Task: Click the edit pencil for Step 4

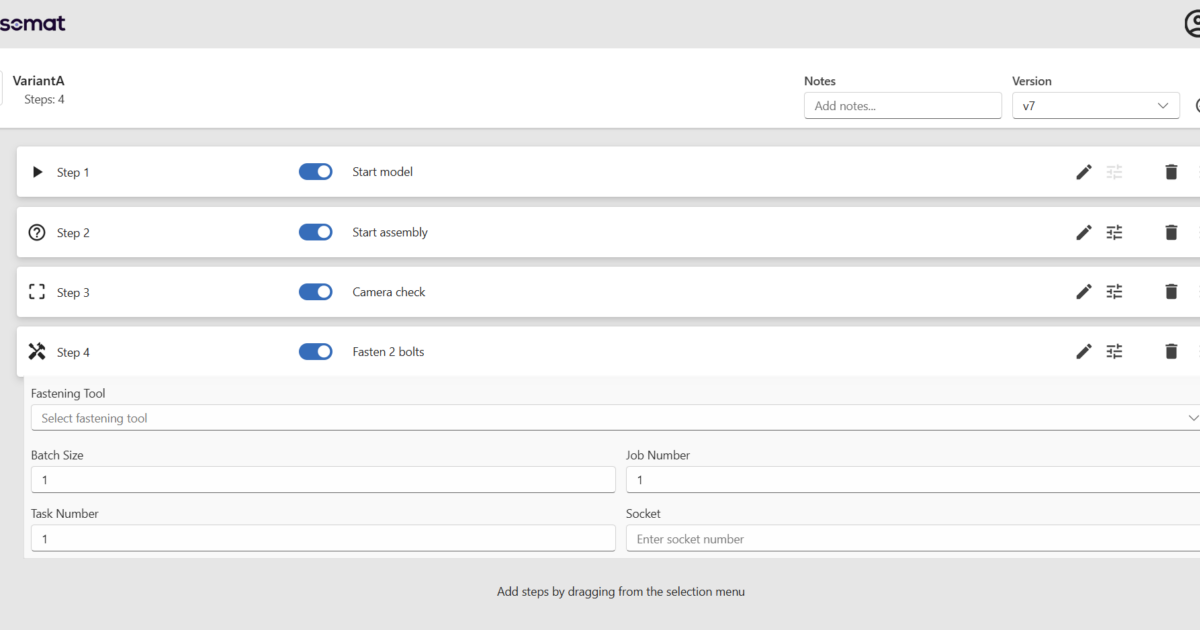Action: (x=1084, y=352)
